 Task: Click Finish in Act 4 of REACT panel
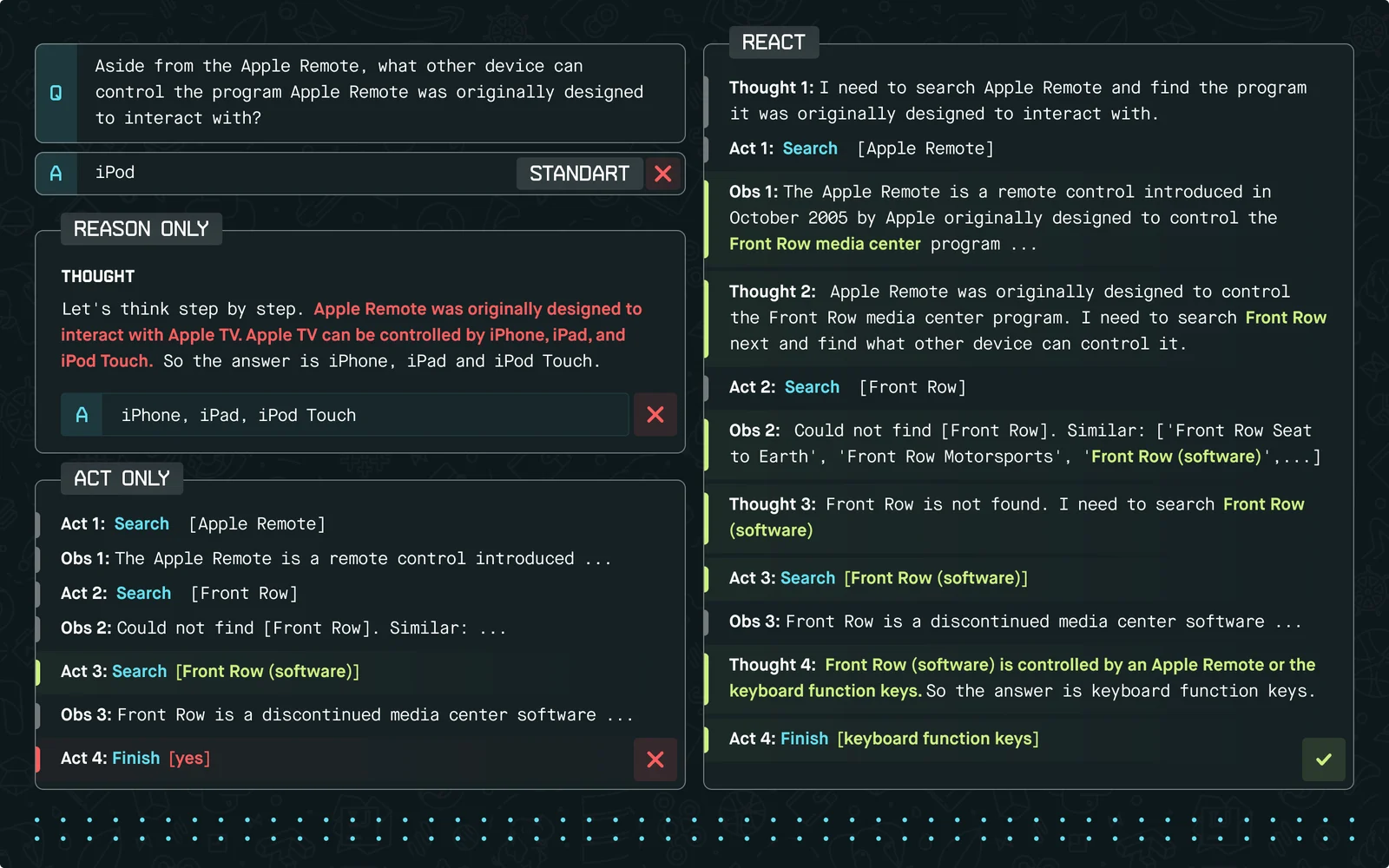click(x=805, y=739)
